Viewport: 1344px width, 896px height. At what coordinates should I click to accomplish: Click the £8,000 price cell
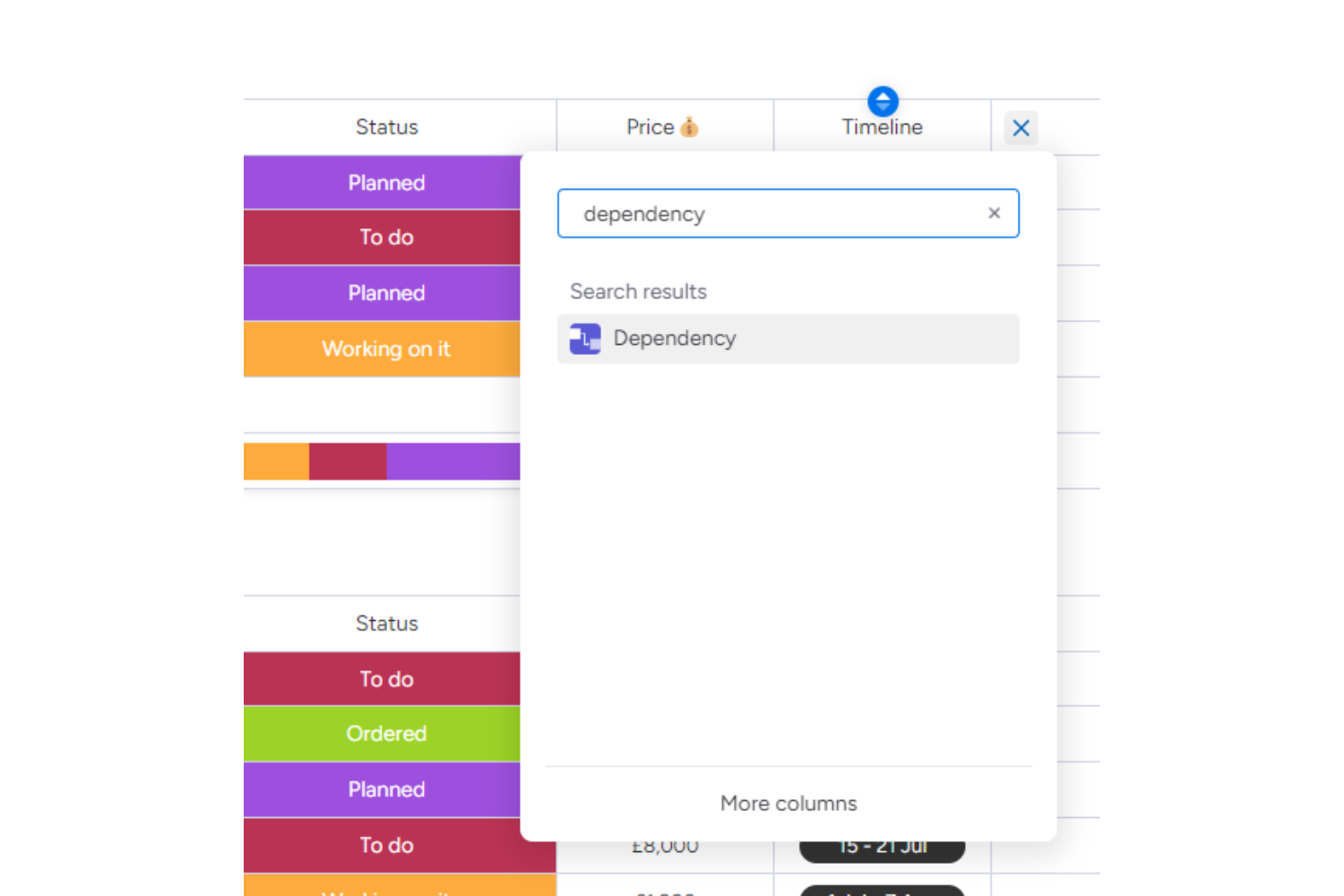click(663, 845)
